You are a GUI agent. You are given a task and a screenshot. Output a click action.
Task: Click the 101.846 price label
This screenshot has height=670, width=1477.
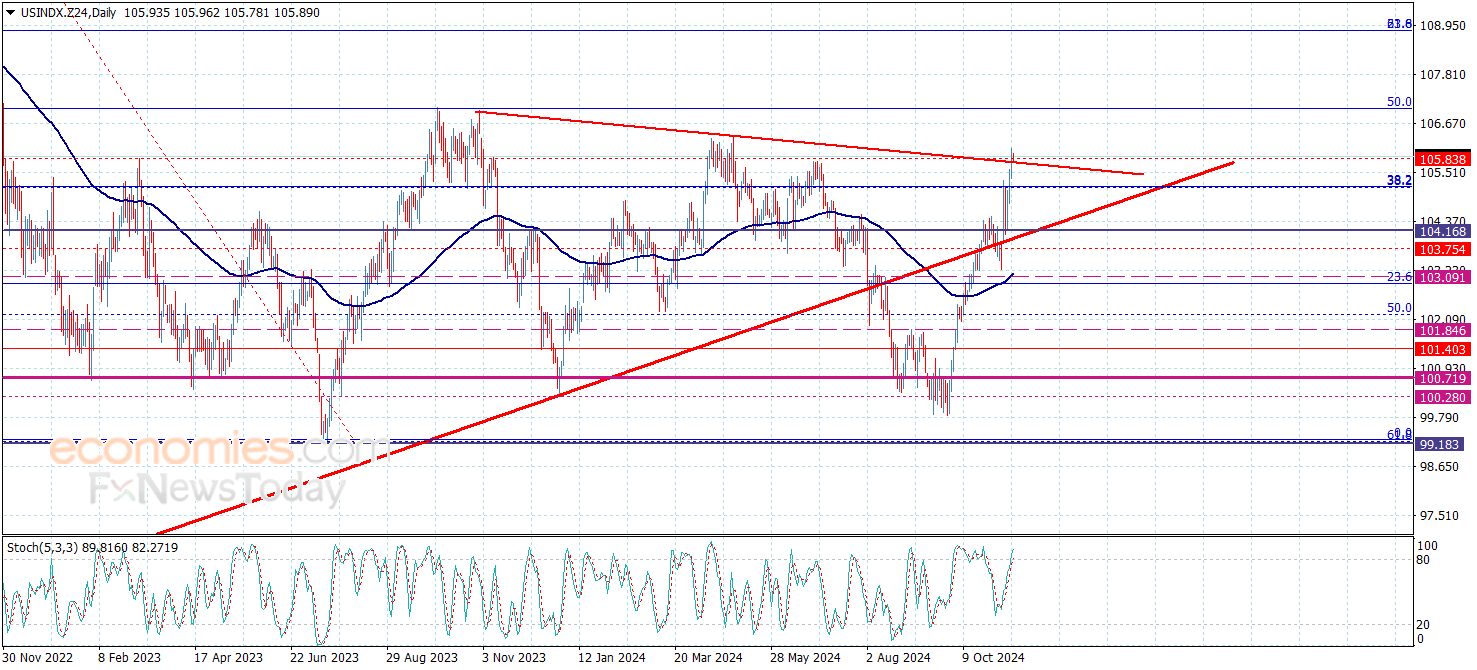point(1442,330)
